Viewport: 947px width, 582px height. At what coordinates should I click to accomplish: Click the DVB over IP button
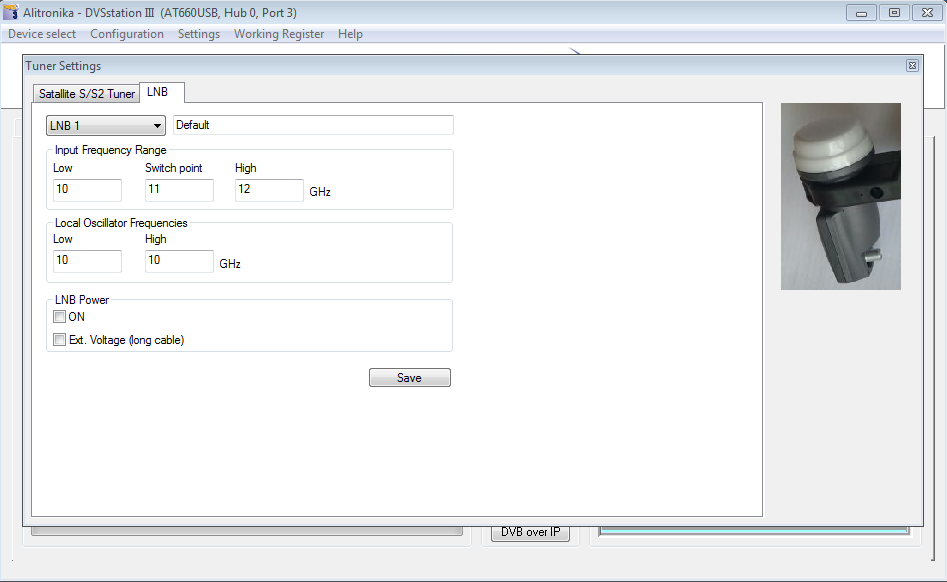coord(530,532)
